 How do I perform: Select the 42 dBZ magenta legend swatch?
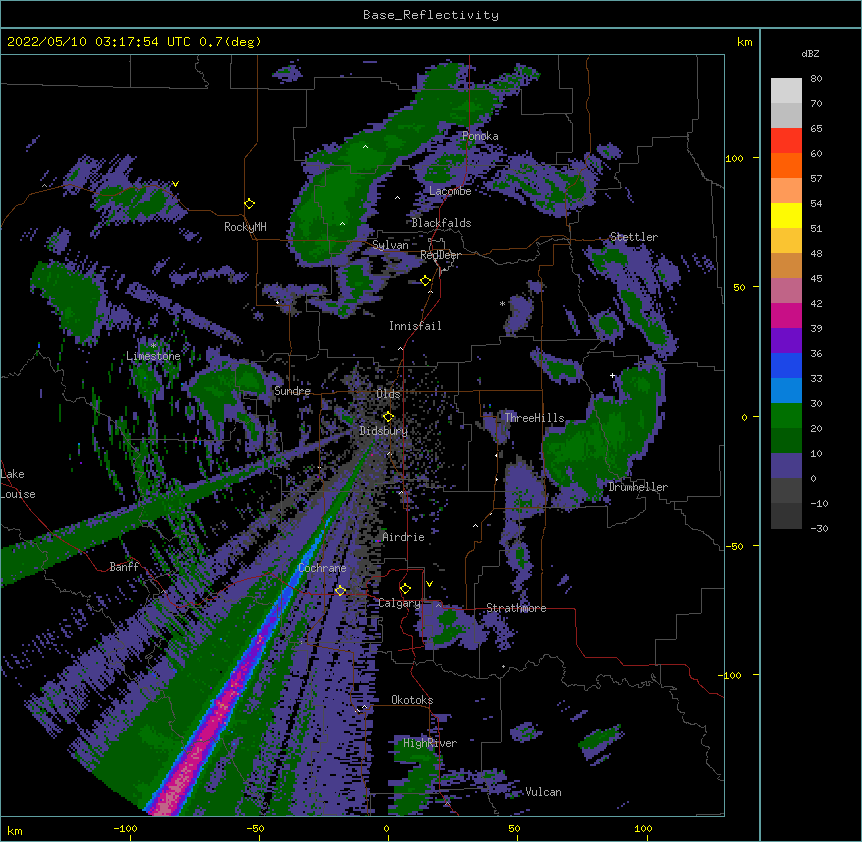786,315
